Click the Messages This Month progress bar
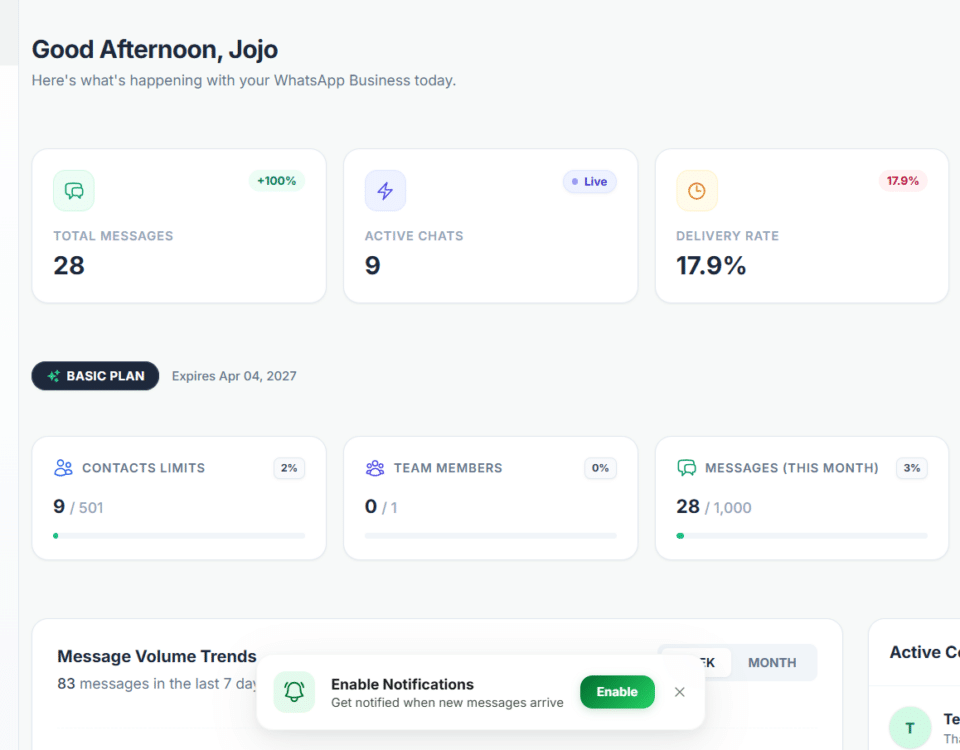Viewport: 960px width, 750px height. 802,536
